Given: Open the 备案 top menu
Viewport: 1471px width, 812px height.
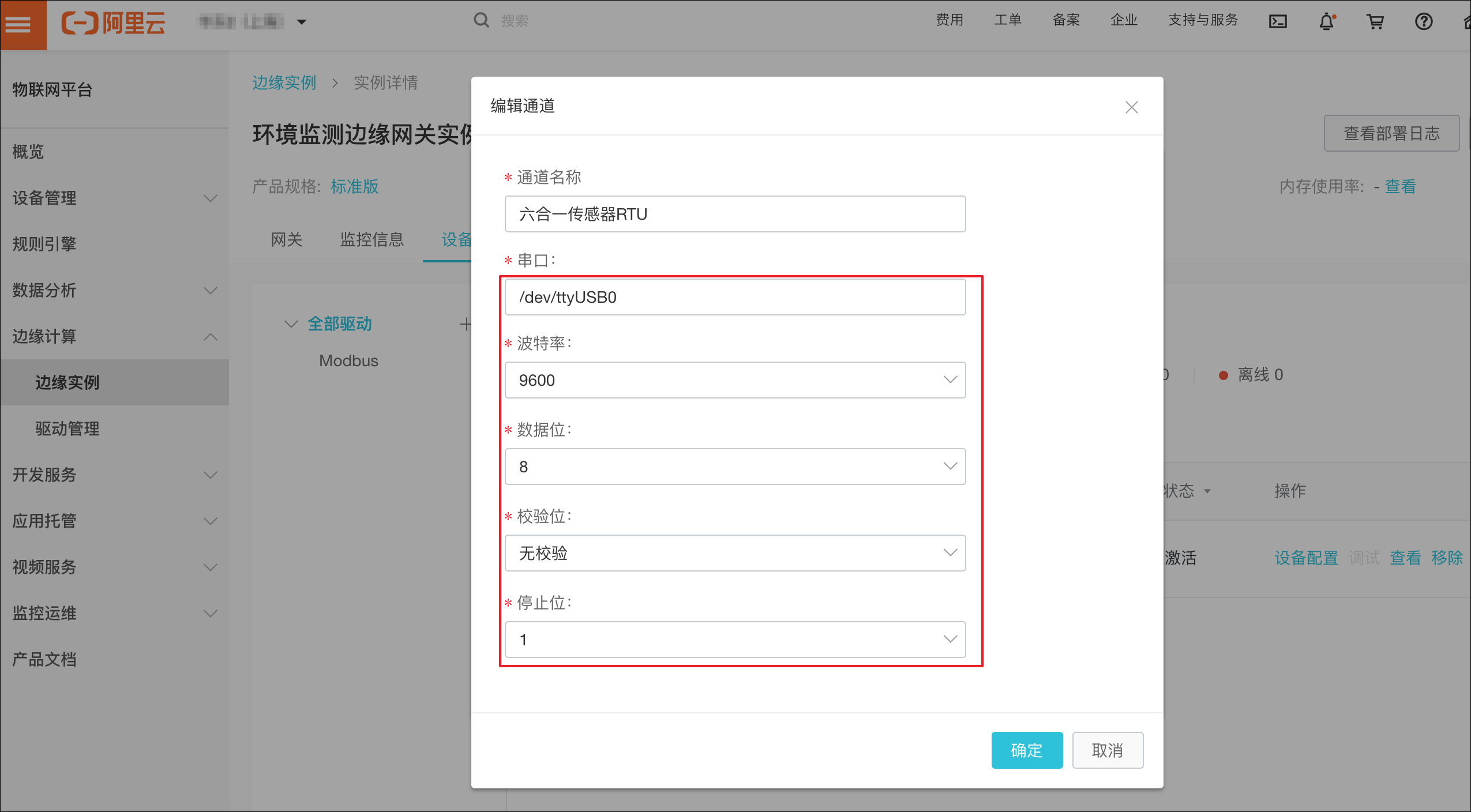Looking at the screenshot, I should click(1066, 20).
